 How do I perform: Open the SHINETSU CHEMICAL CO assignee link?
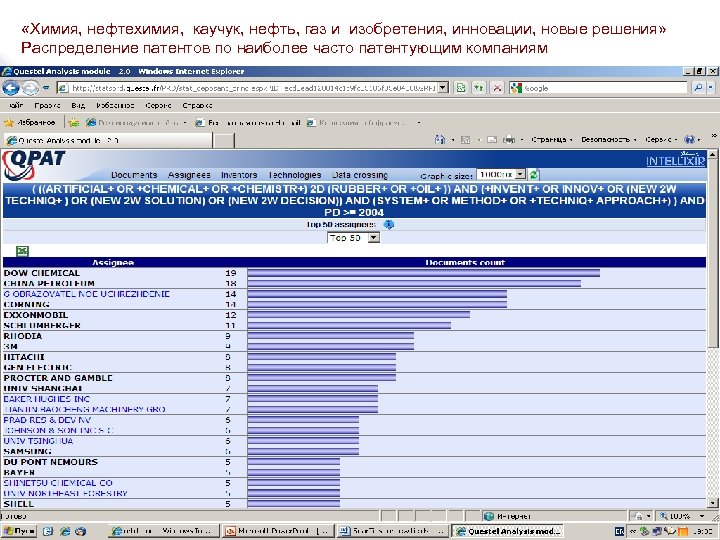tap(58, 483)
